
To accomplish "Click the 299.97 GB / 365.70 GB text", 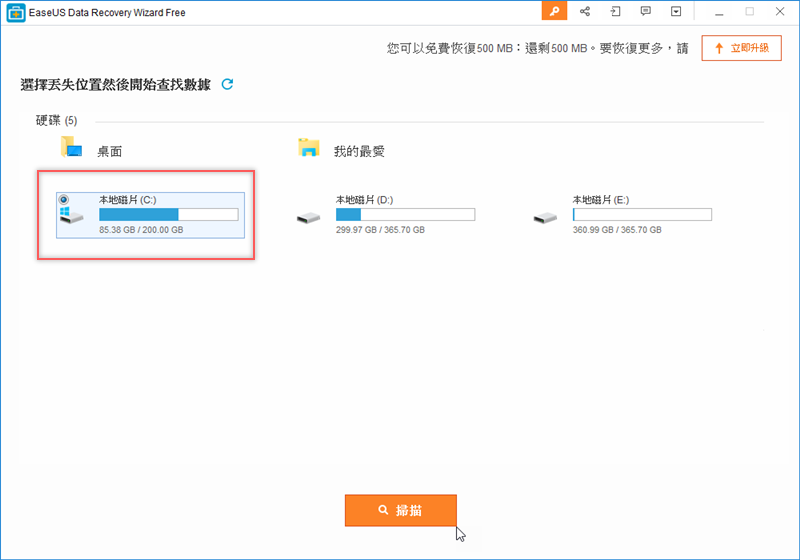I will [380, 230].
